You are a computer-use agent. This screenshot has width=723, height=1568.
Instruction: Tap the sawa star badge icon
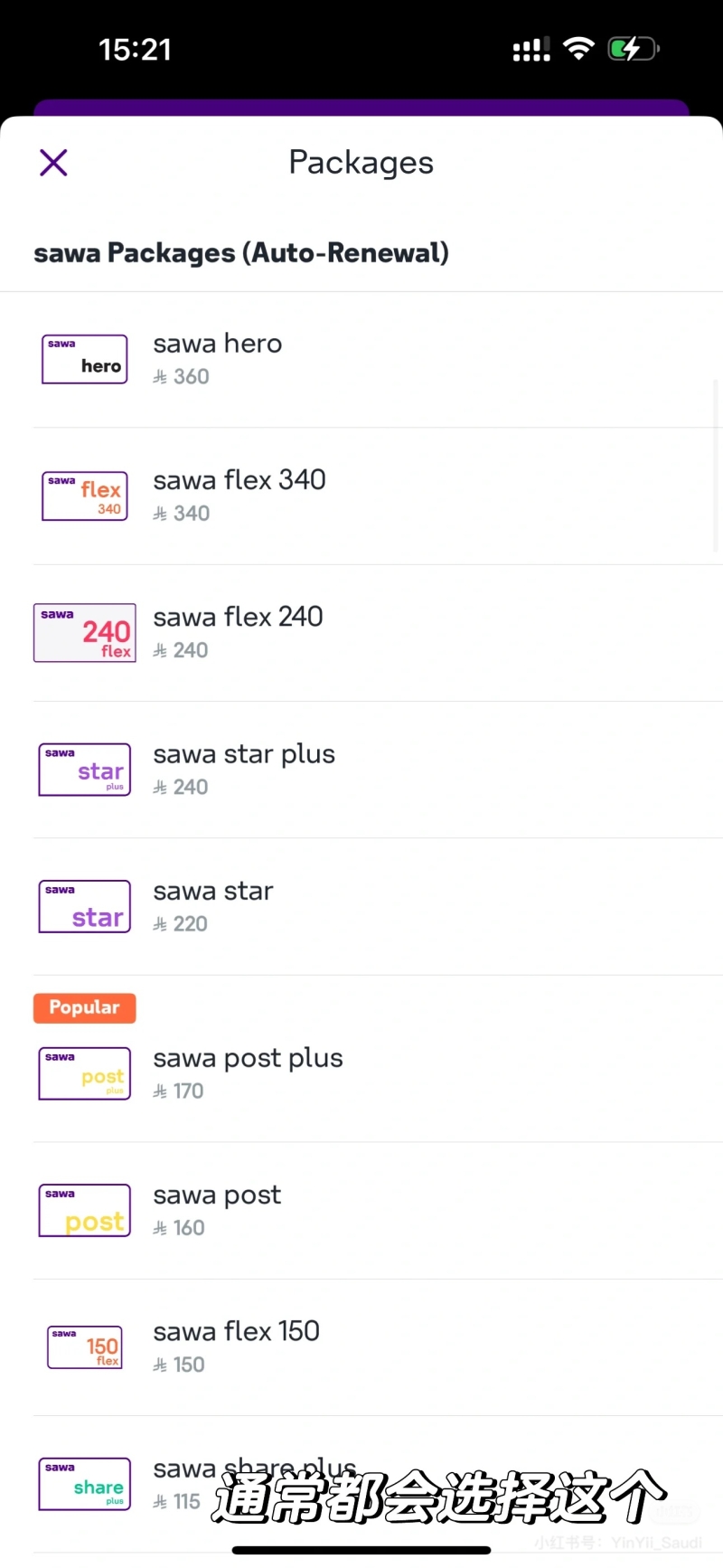[85, 906]
